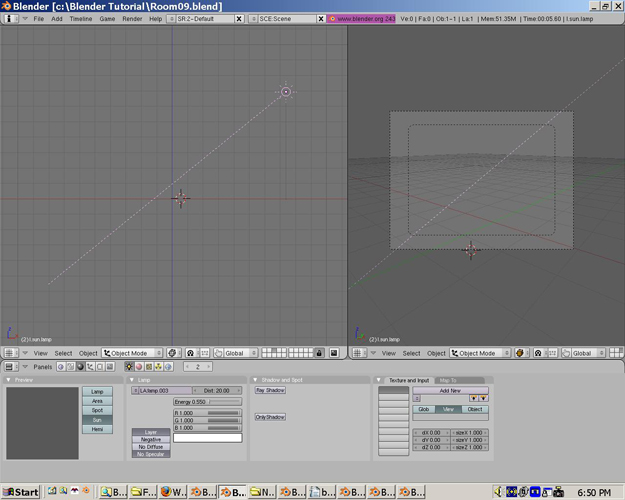Switch to the Map To tab
The height and width of the screenshot is (500, 625).
point(448,380)
